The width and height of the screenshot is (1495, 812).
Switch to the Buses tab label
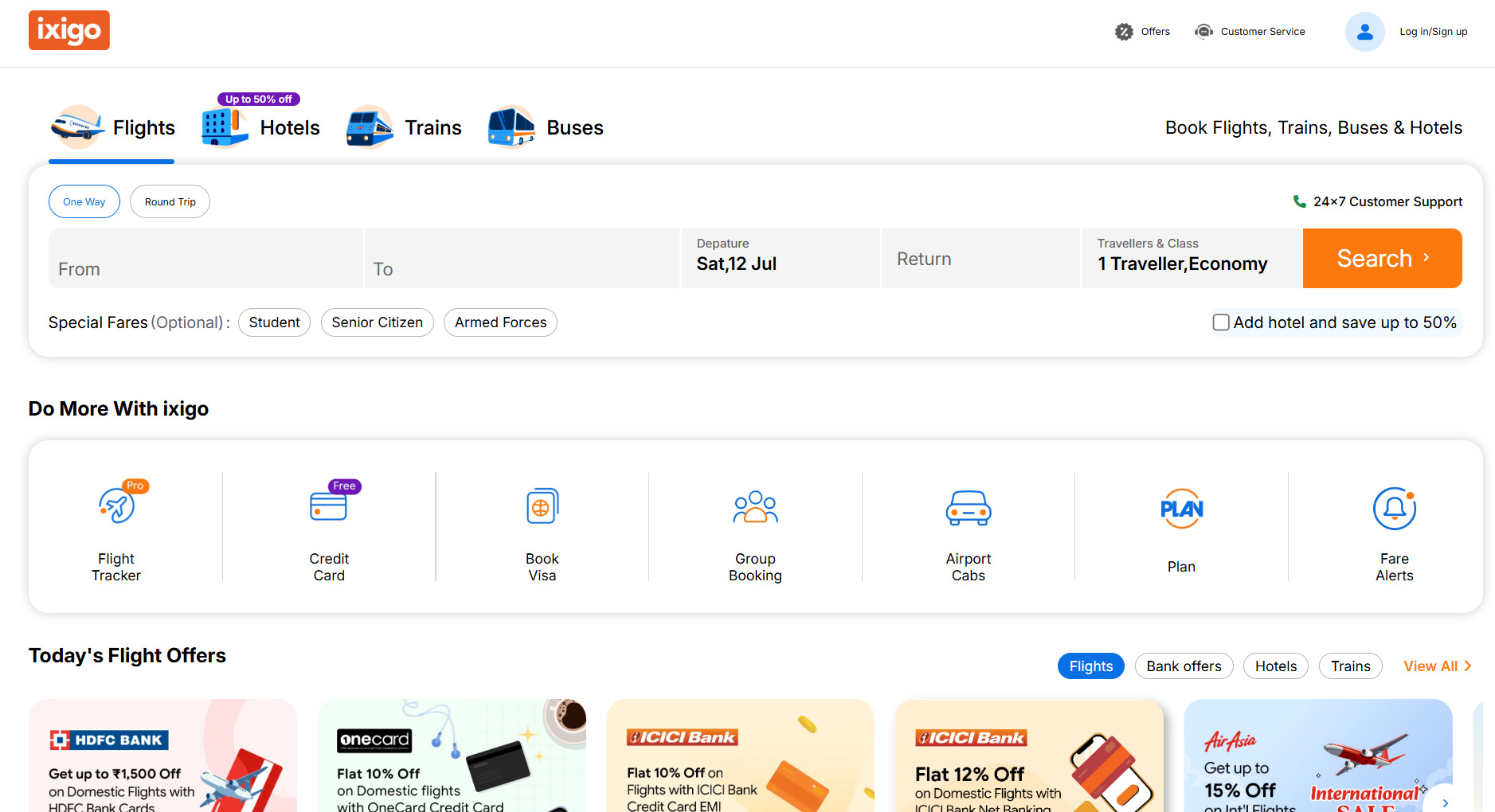(575, 127)
